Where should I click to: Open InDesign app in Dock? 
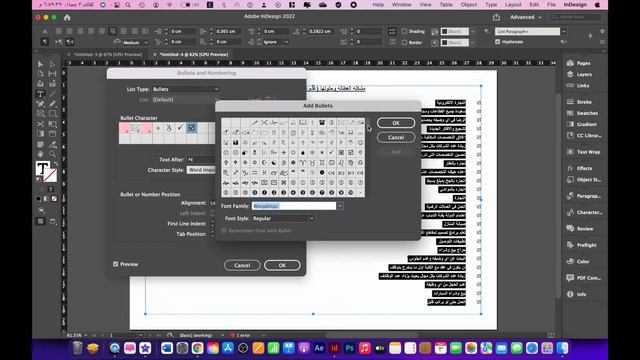[334, 348]
